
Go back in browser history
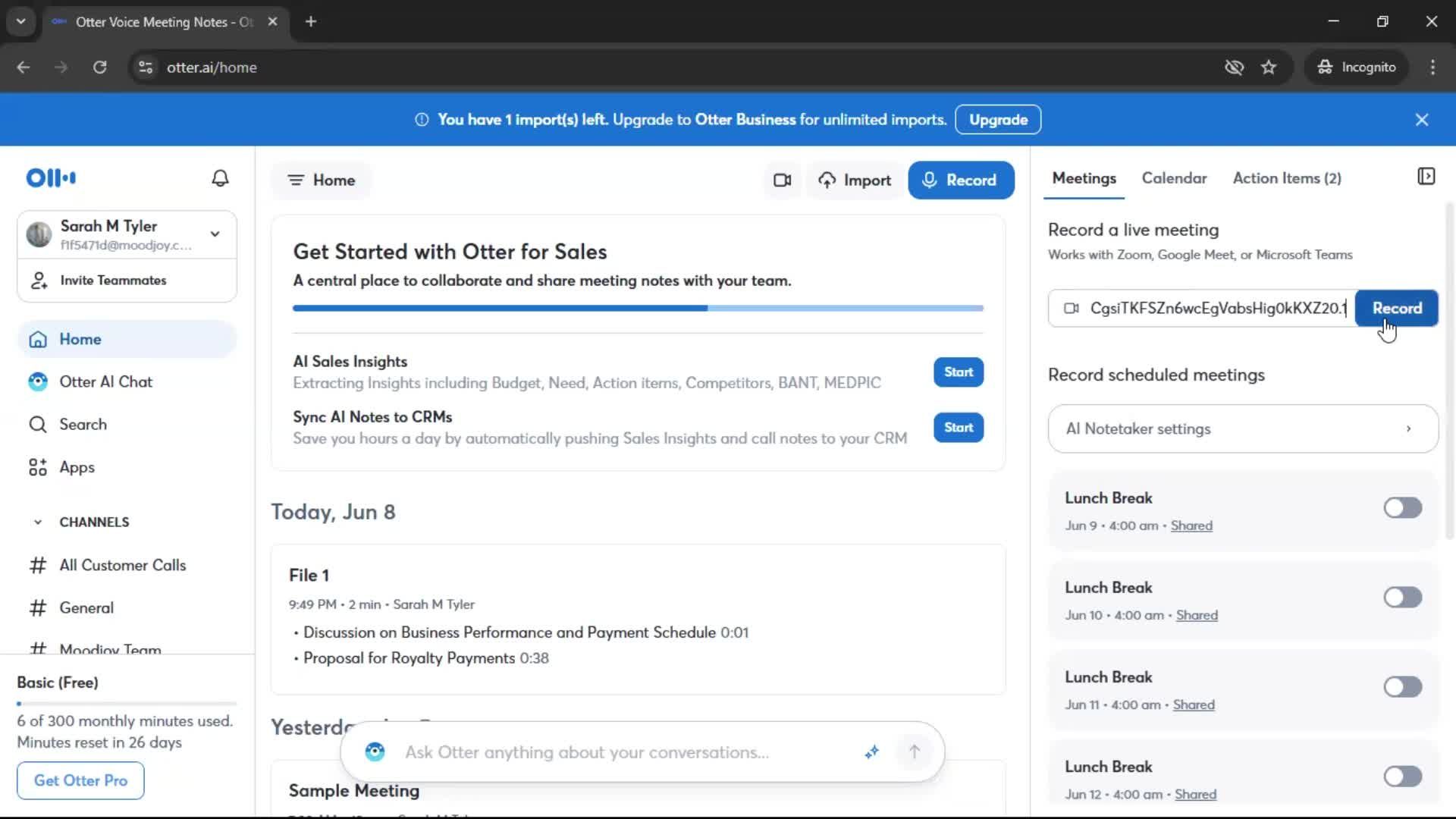[x=24, y=67]
